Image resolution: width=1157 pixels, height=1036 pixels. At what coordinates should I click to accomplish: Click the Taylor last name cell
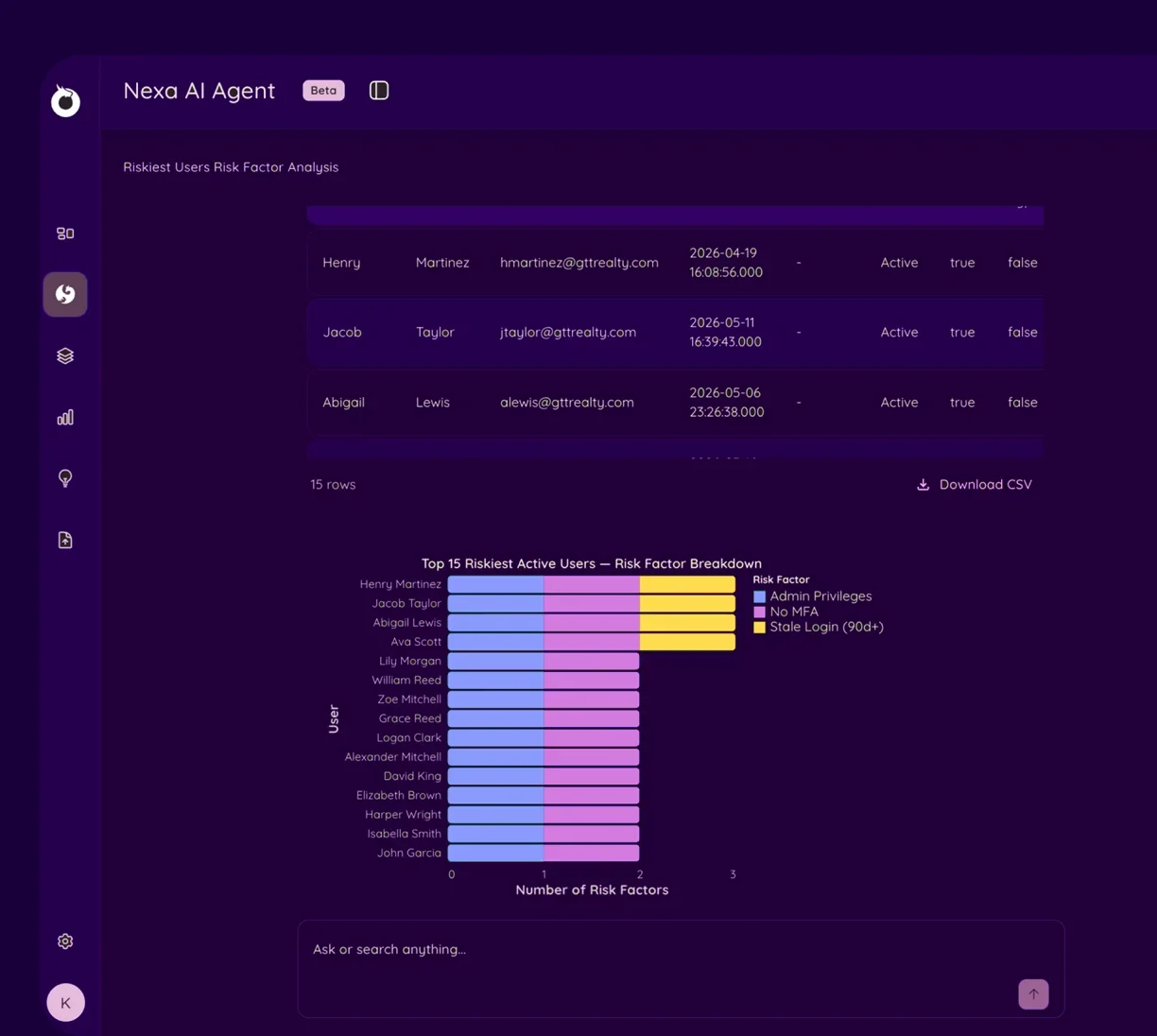tap(435, 333)
